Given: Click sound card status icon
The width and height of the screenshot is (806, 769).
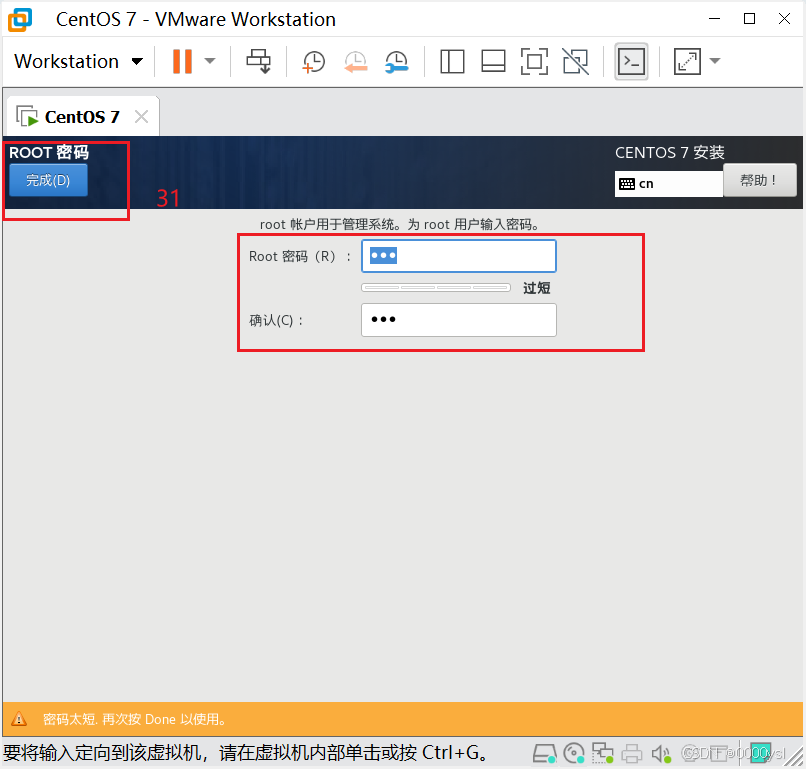Looking at the screenshot, I should click(x=661, y=754).
